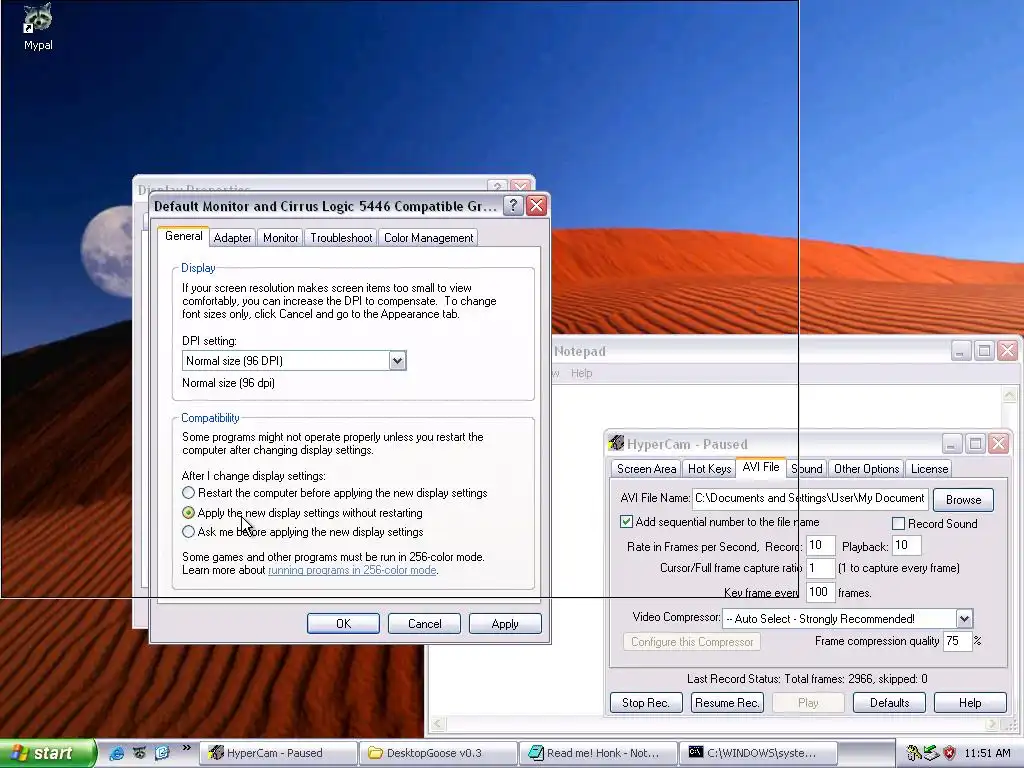The width and height of the screenshot is (1024, 768).
Task: Click the HyperCam title bar icon
Action: (x=616, y=443)
